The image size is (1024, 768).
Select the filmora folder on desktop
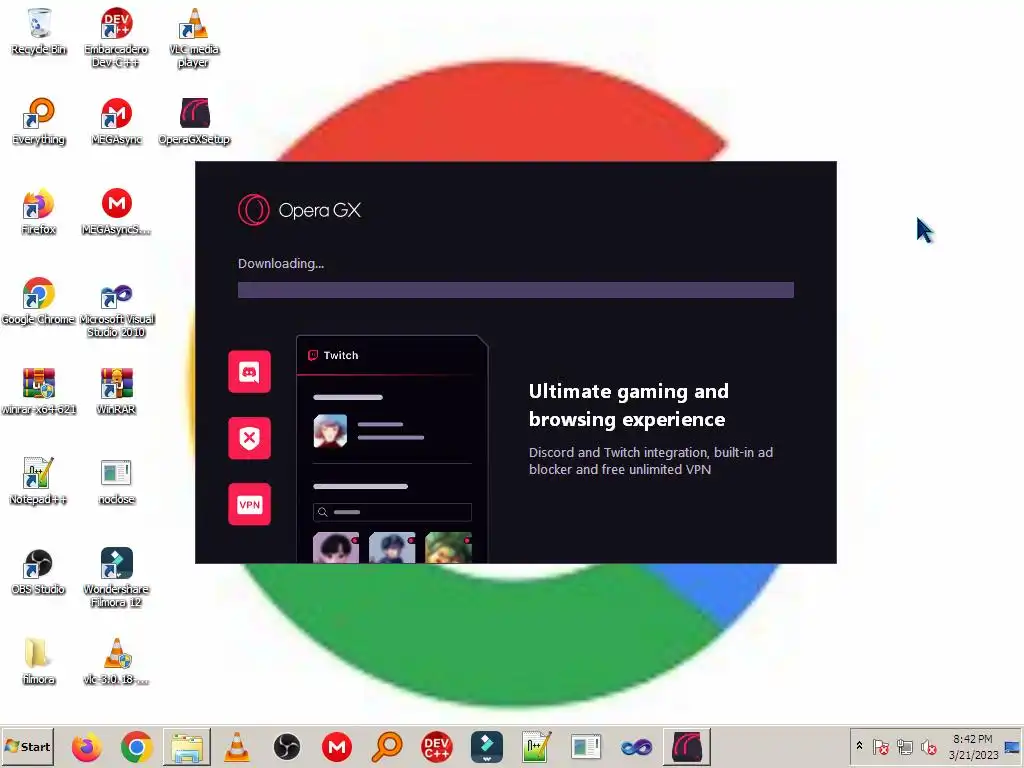pos(39,661)
